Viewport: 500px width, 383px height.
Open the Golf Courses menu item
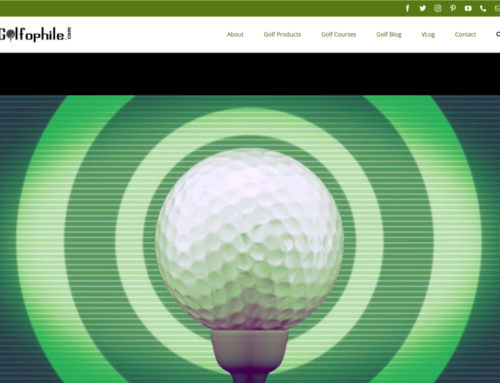pyautogui.click(x=338, y=34)
